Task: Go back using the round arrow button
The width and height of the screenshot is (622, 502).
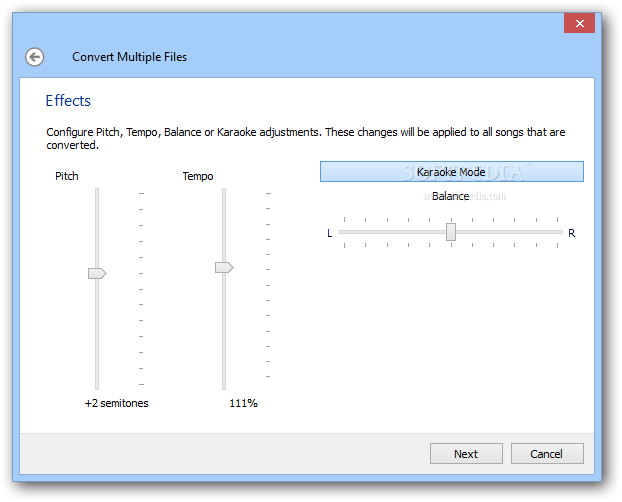Action: 35,57
